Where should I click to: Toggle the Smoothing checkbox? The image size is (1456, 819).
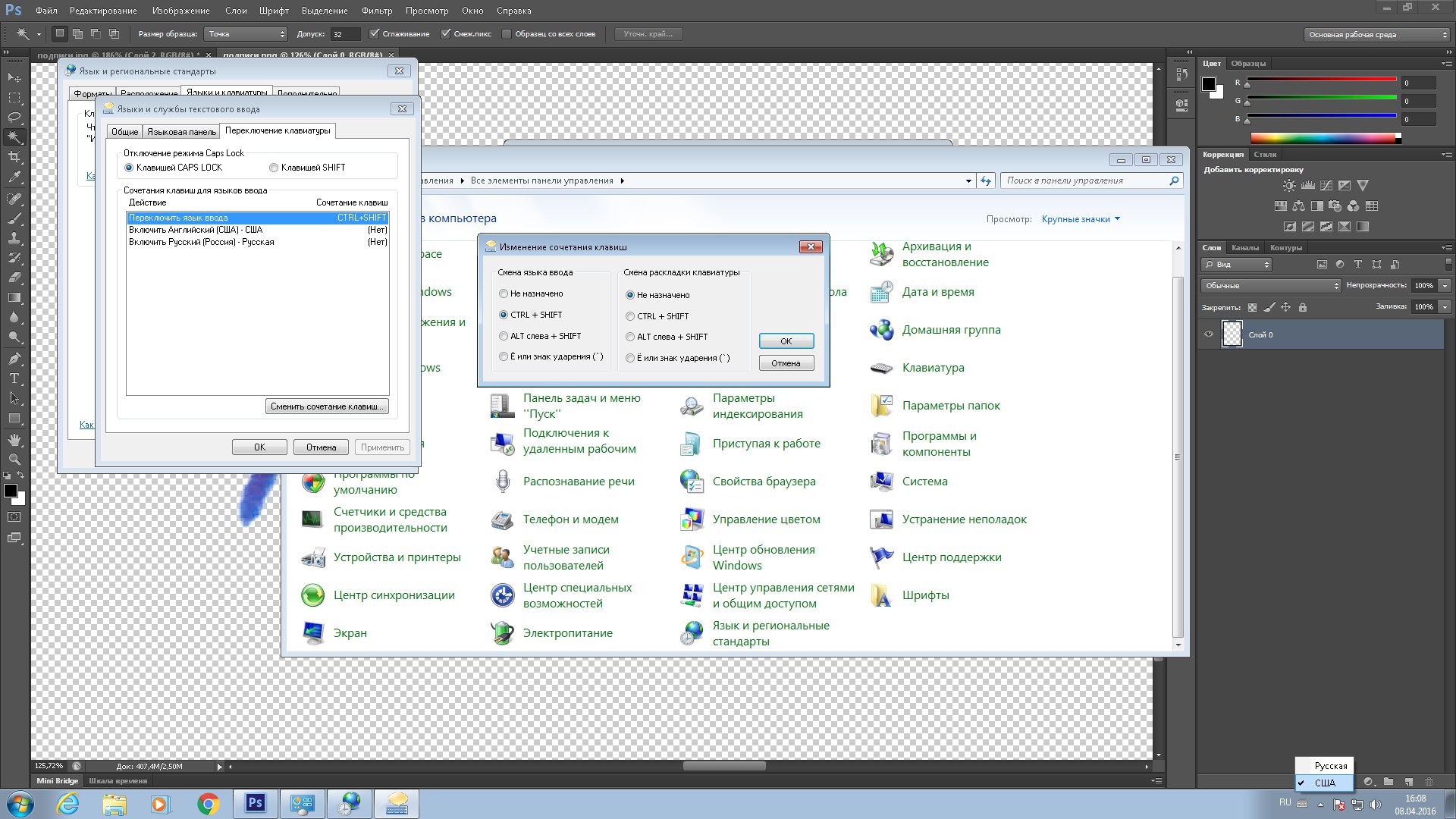(375, 33)
